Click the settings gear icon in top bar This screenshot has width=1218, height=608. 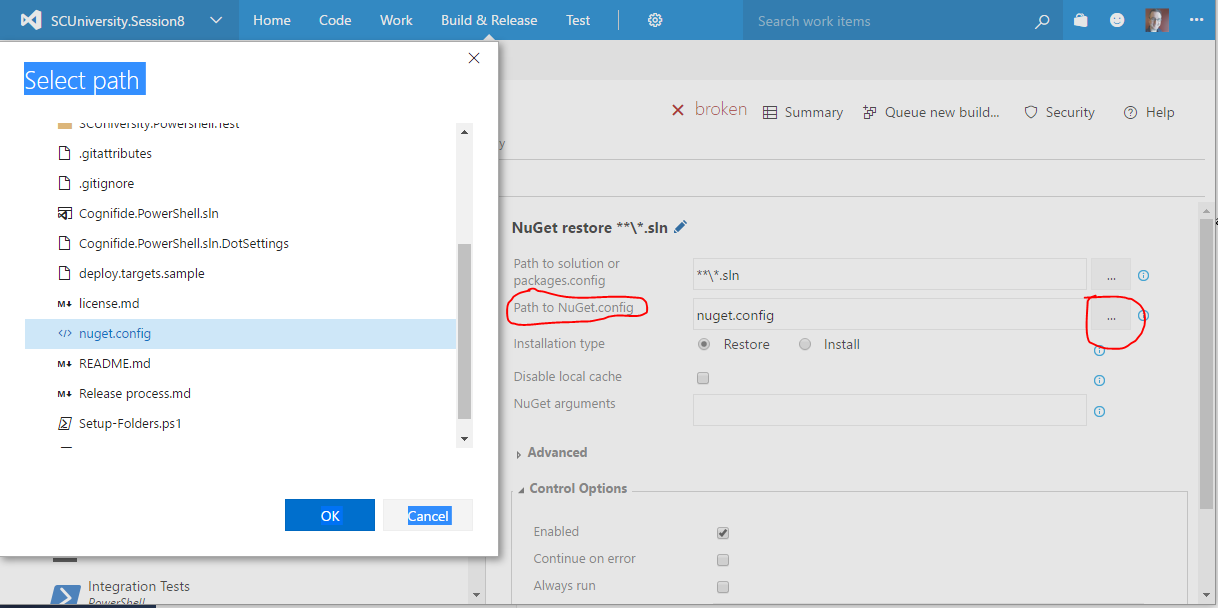click(x=655, y=20)
